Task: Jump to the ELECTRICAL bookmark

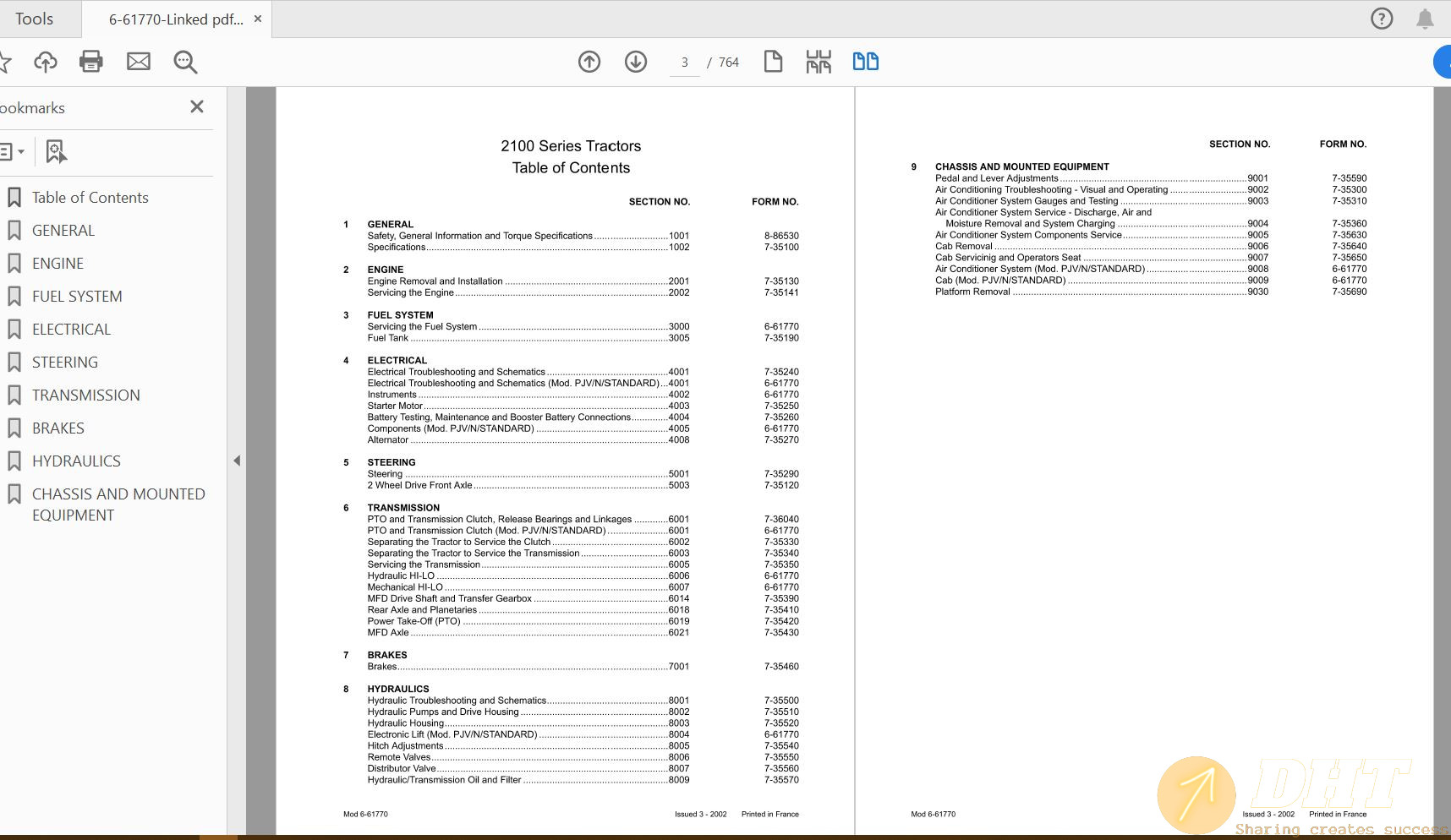Action: coord(71,330)
